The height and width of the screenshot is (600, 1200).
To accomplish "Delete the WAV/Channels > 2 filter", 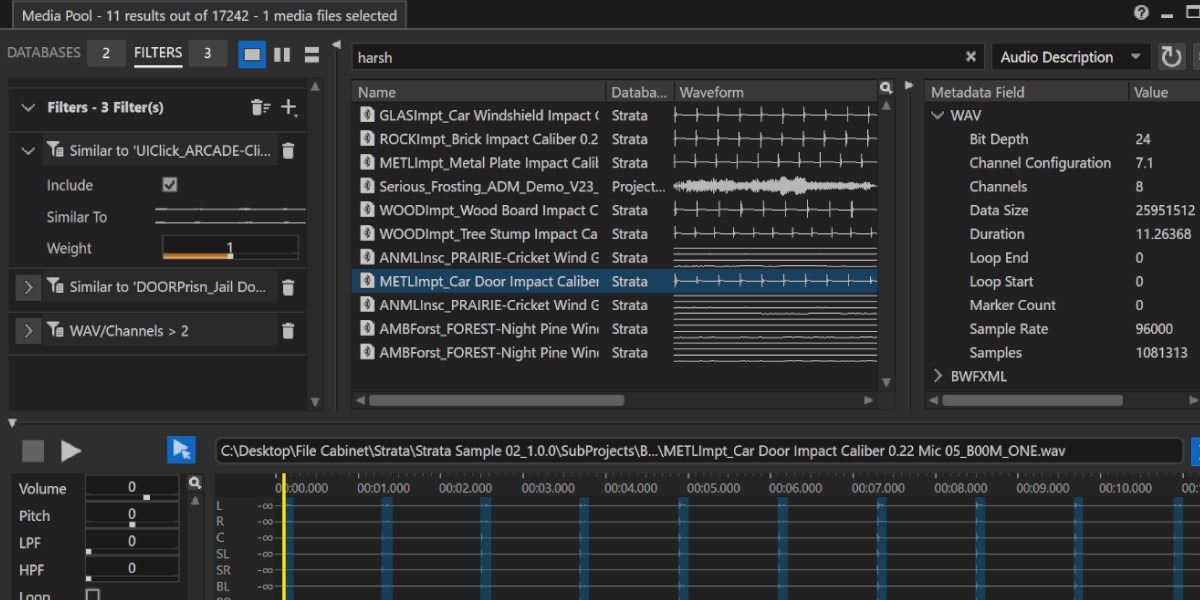I will [288, 331].
